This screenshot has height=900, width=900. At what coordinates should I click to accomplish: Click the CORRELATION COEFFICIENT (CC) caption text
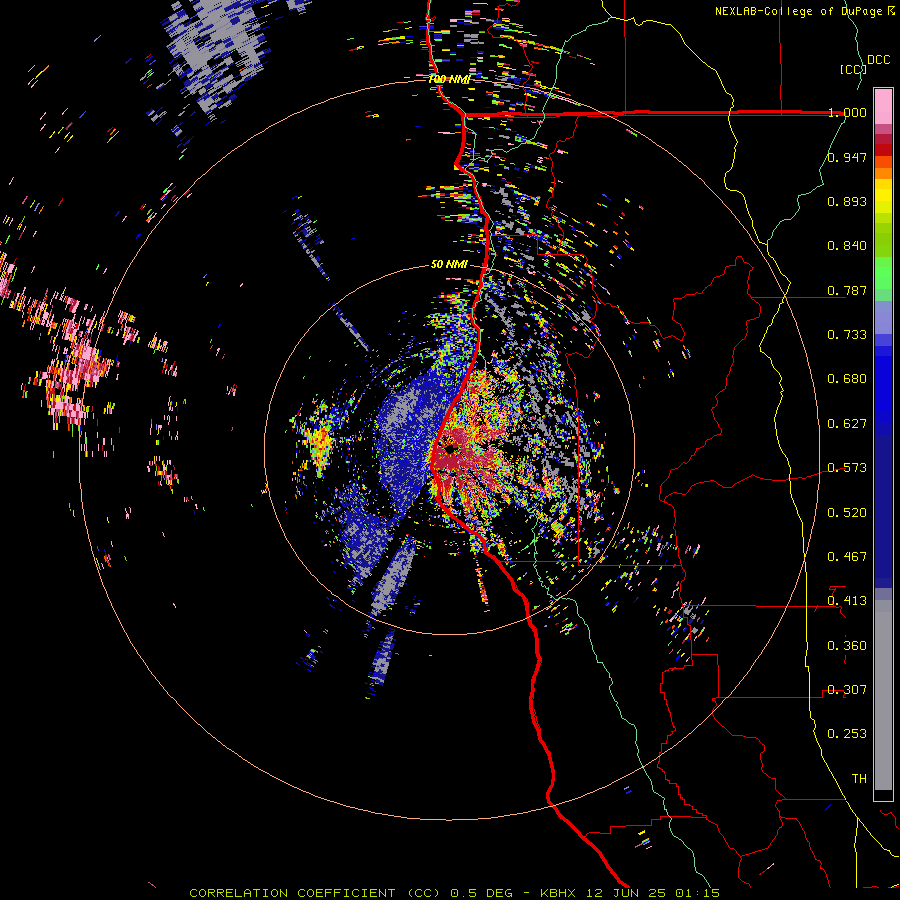(x=315, y=893)
